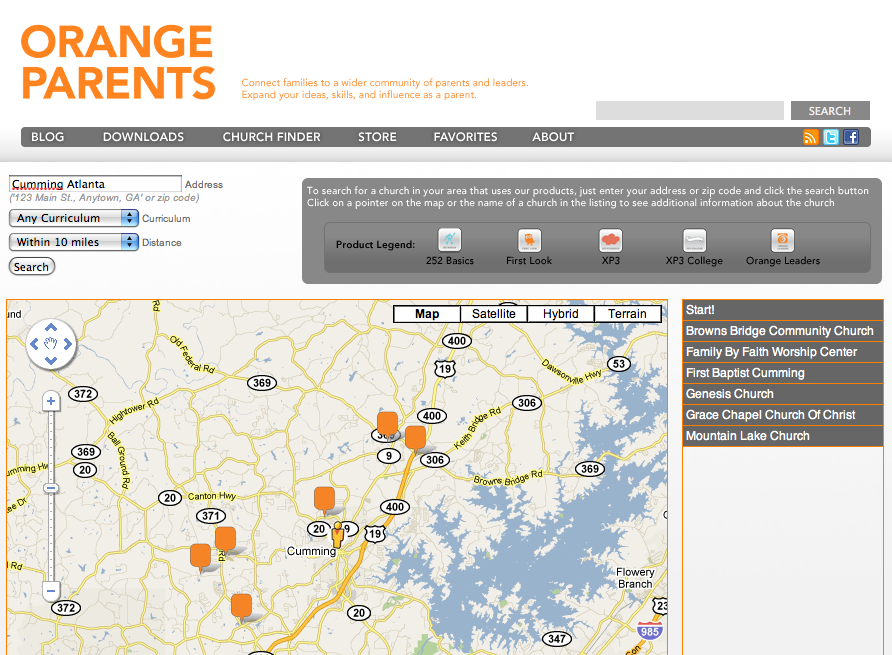Go to Church Finder page
The image size is (892, 655).
[271, 137]
